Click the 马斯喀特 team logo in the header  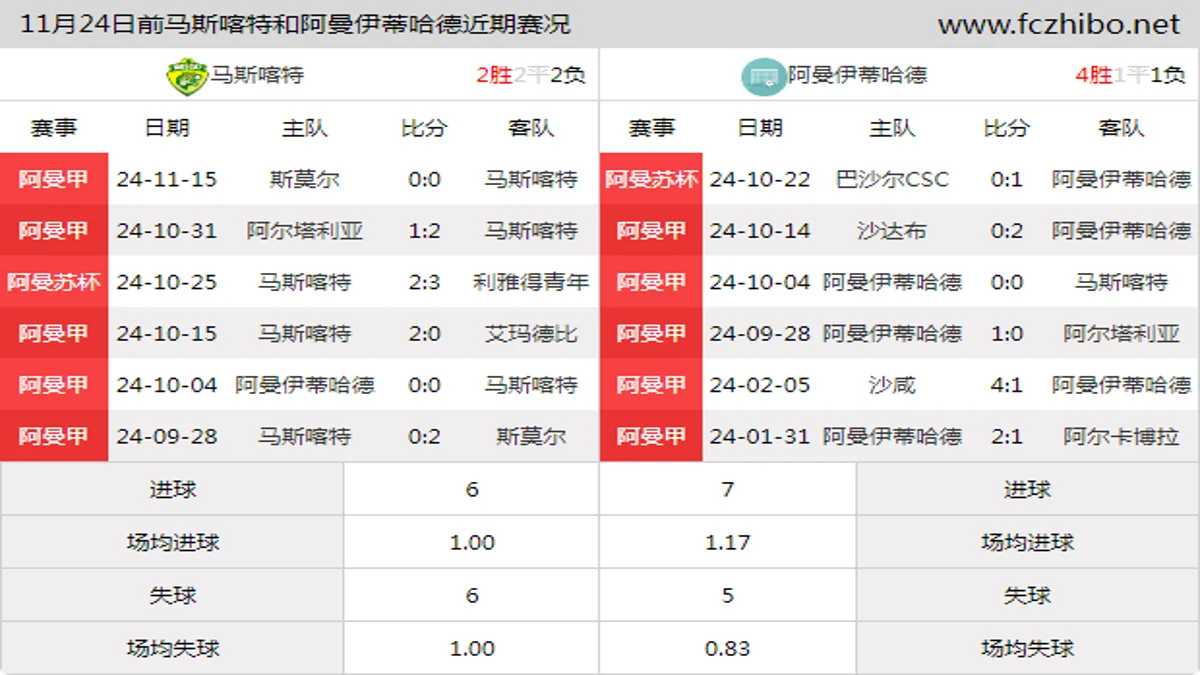tap(186, 76)
